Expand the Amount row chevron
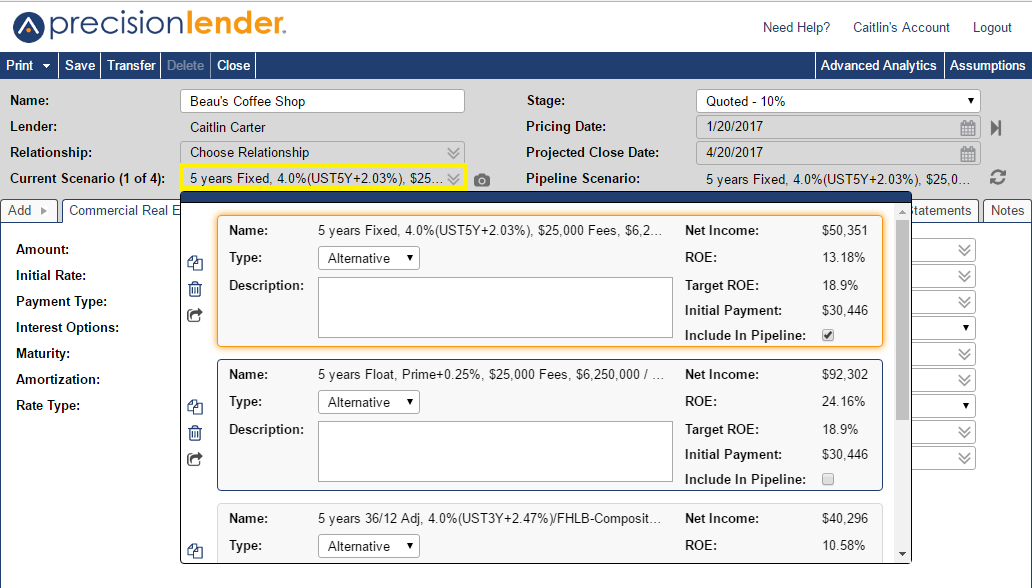This screenshot has height=588, width=1032. [964, 250]
